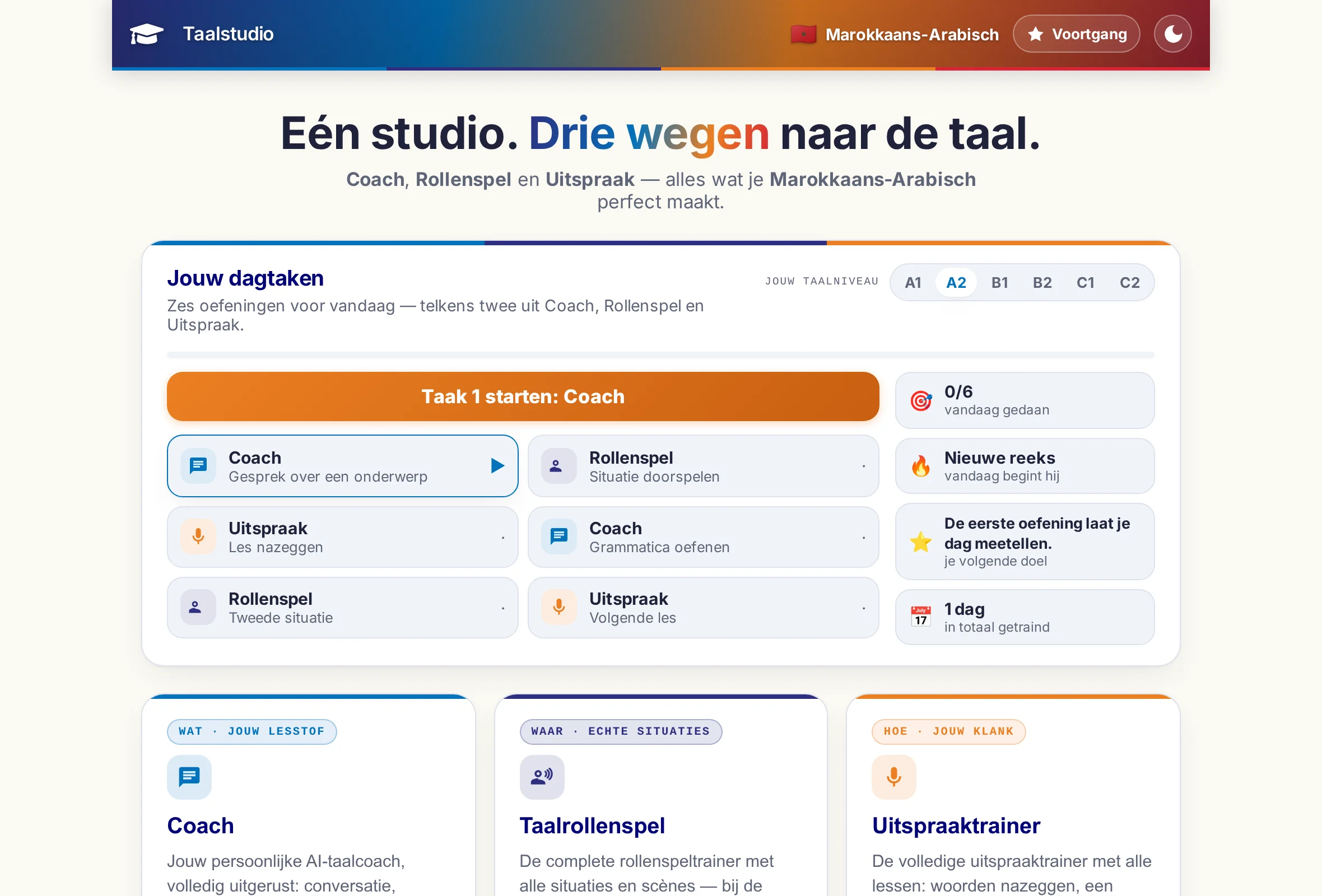Open the Coach card heading

200,825
